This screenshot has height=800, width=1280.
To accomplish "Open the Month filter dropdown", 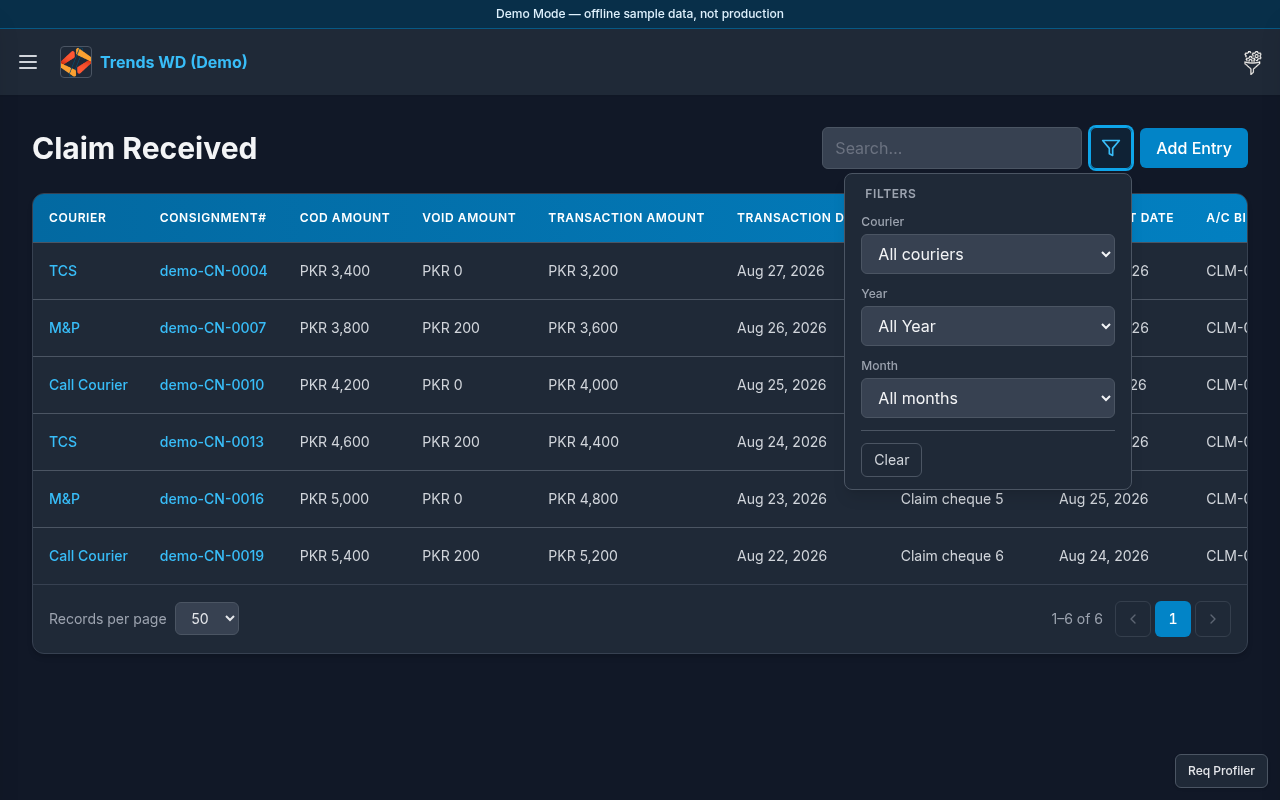I will click(988, 398).
